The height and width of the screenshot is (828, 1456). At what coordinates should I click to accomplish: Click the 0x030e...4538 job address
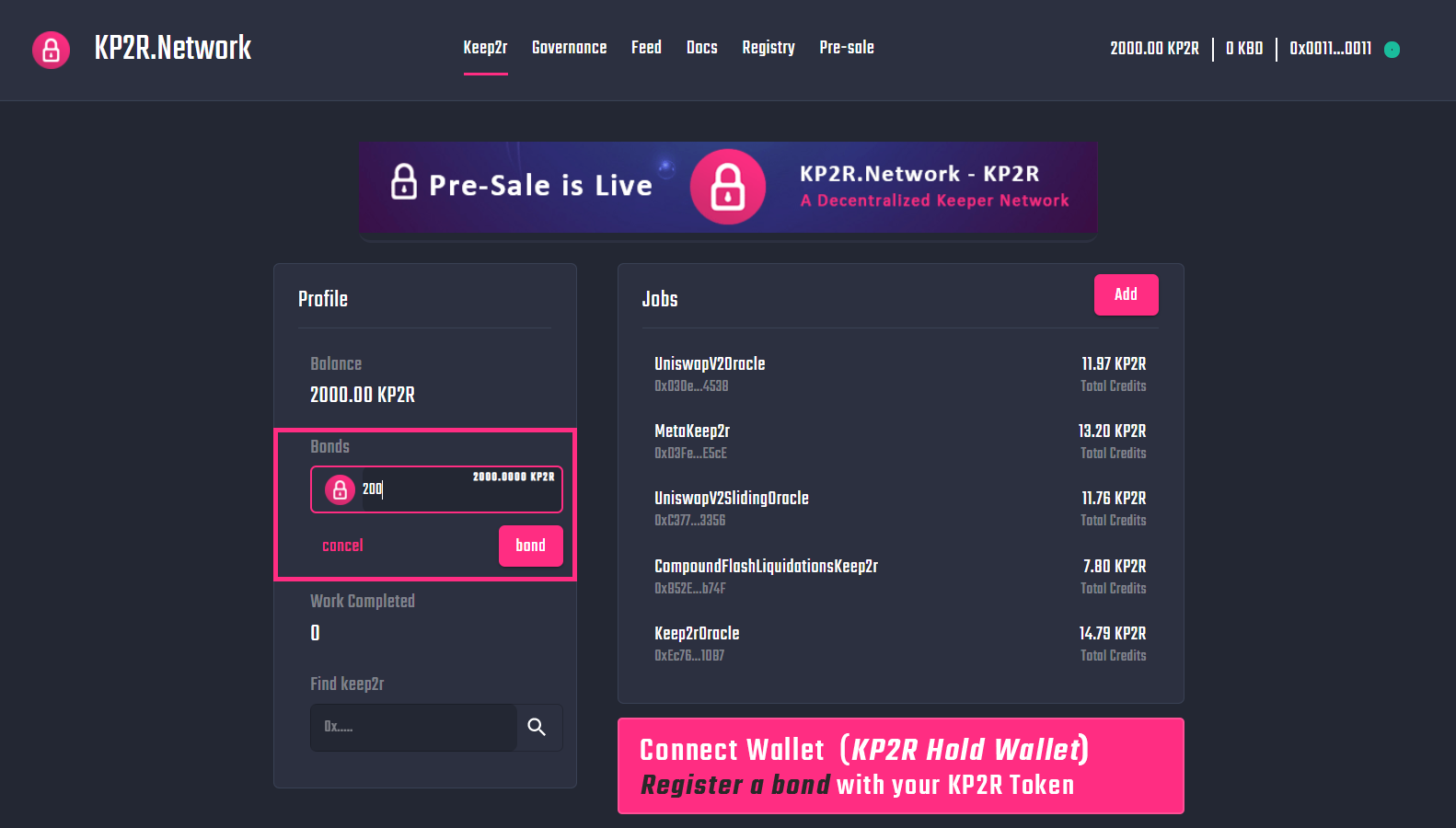coord(691,386)
